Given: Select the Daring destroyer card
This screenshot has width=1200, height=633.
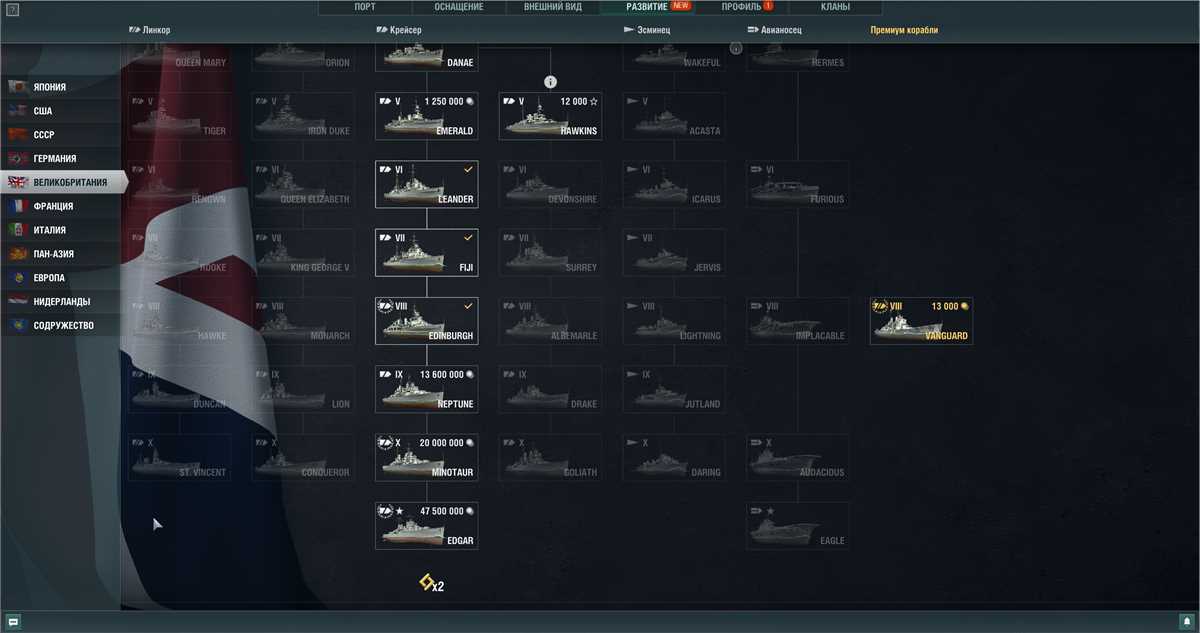Looking at the screenshot, I should click(x=674, y=457).
